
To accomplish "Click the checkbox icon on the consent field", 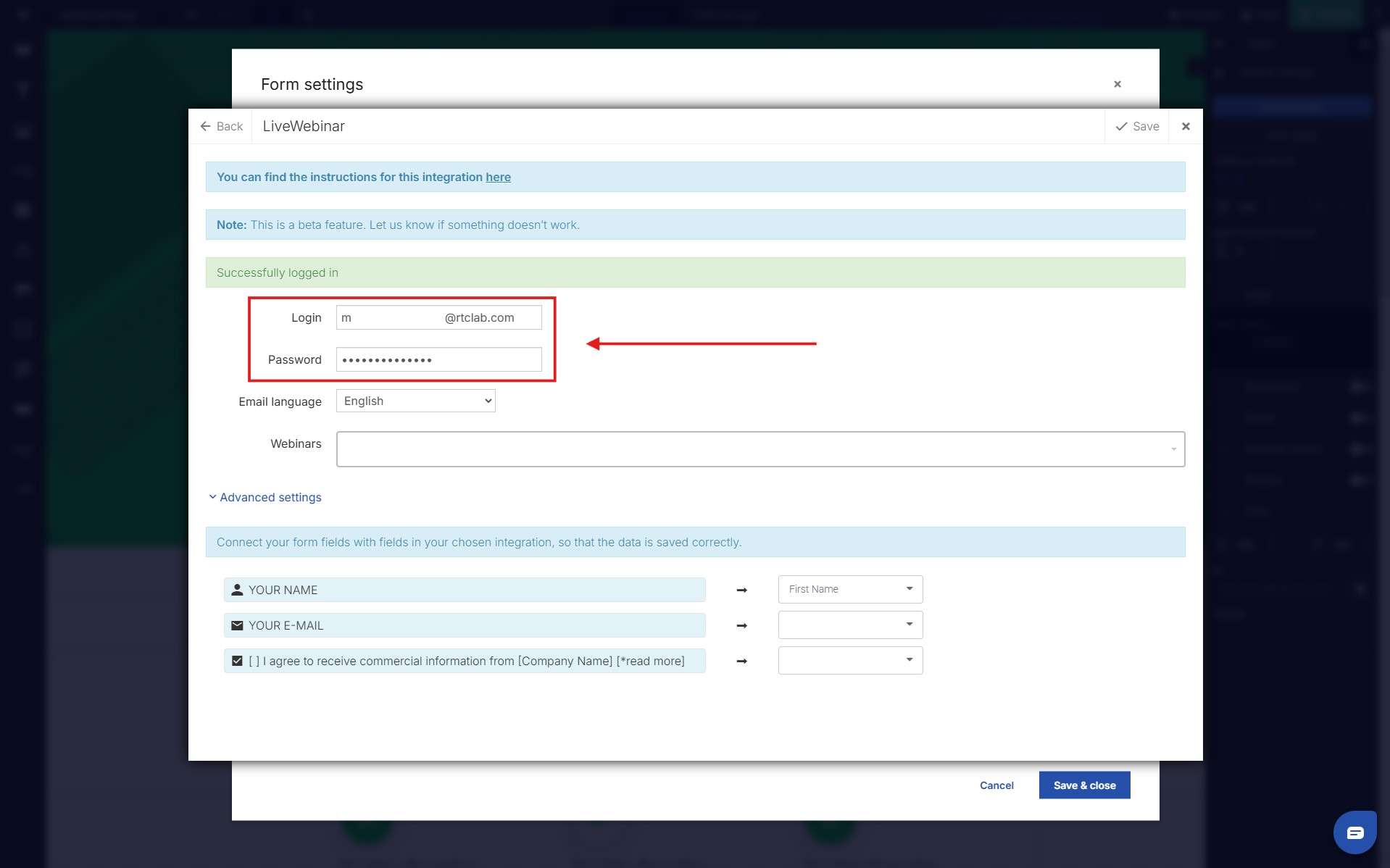I will [x=237, y=661].
